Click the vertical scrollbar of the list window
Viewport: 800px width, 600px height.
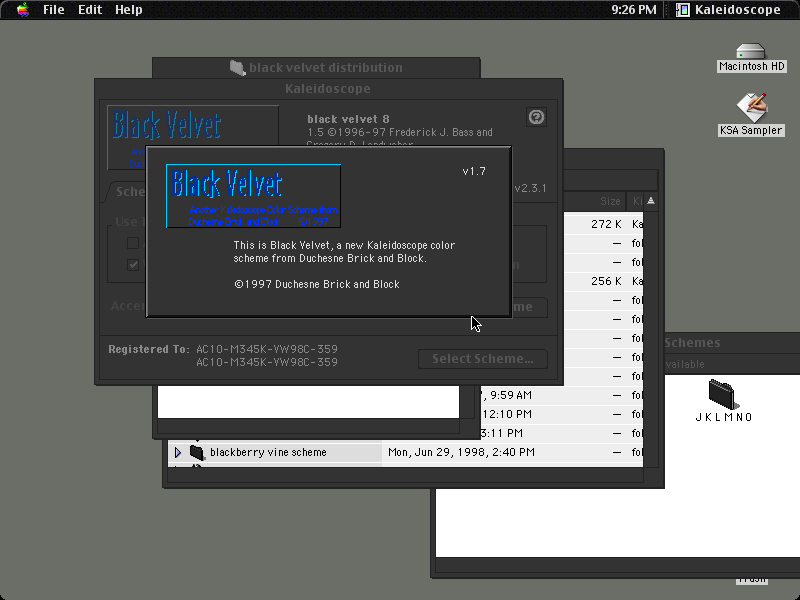[x=651, y=339]
